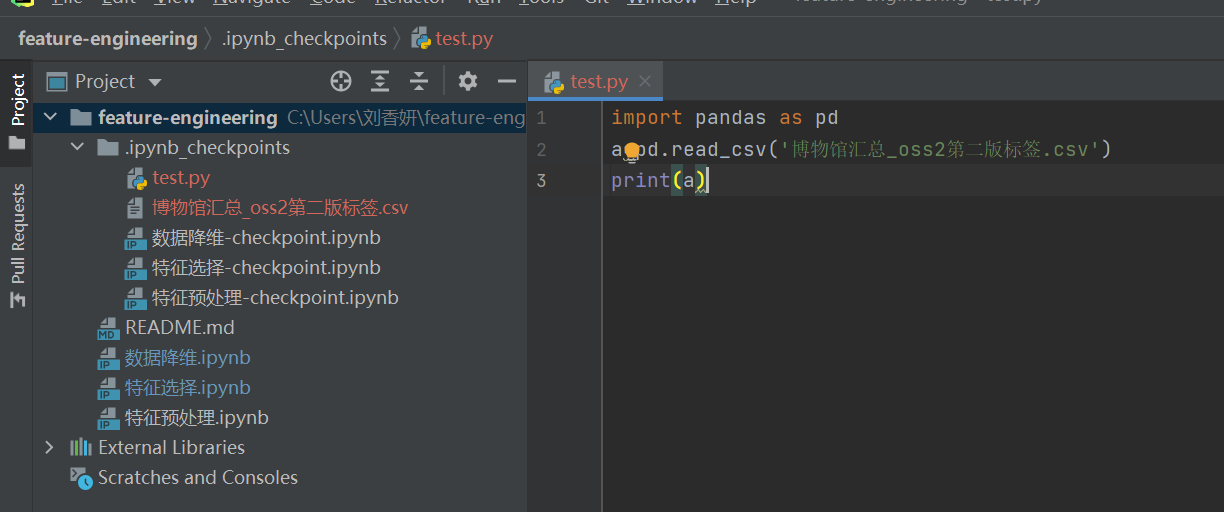
Task: Select 博物馆汇总_oss2第二版标签.csv file in tree
Action: click(280, 208)
